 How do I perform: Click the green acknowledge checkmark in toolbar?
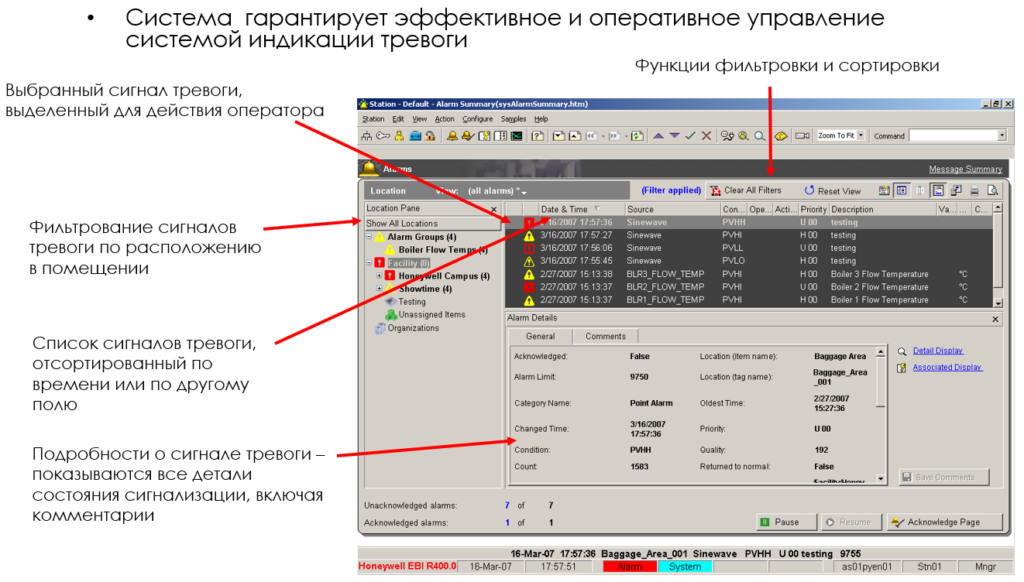690,135
